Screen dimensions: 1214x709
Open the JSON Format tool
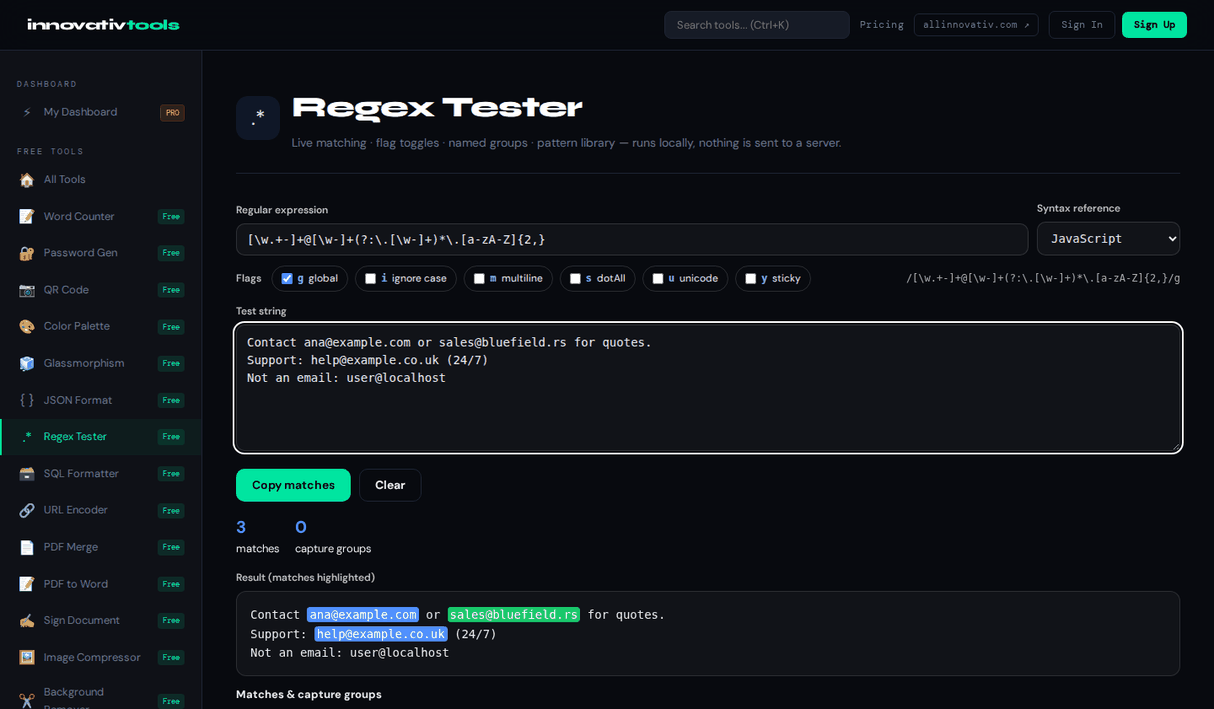(101, 400)
